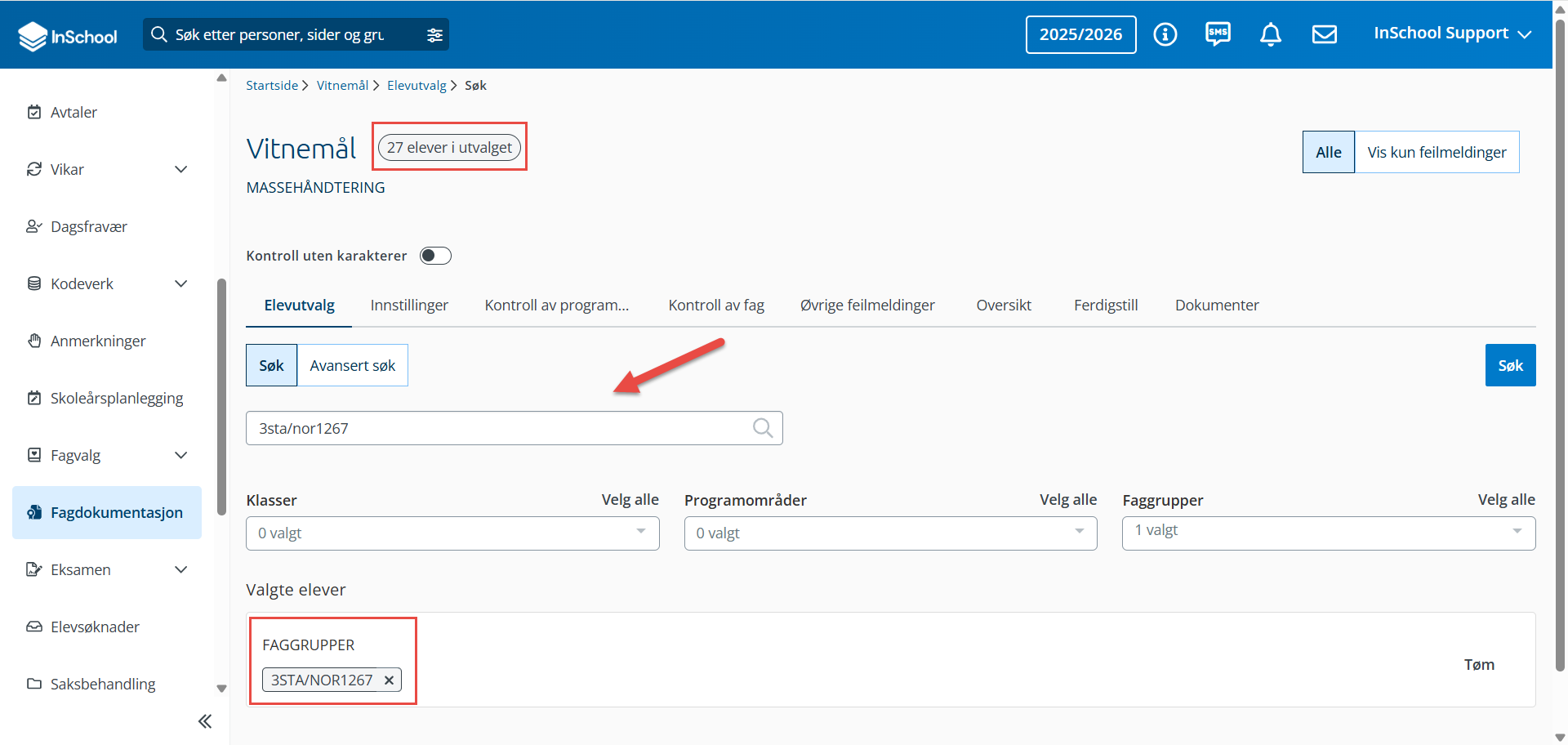Open the information icon in the header
The height and width of the screenshot is (745, 1568).
click(x=1165, y=34)
